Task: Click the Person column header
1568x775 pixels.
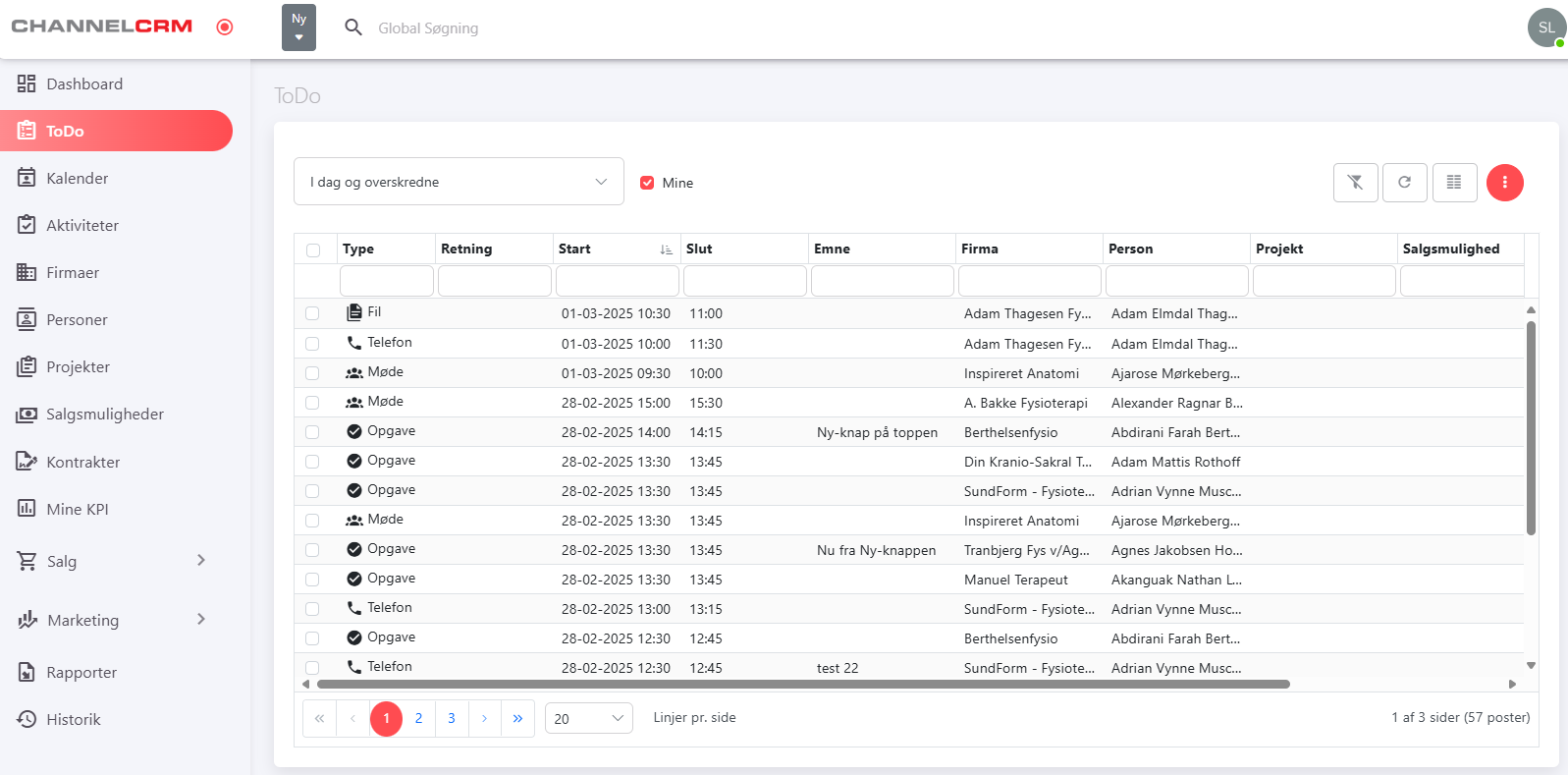Action: click(x=1176, y=249)
